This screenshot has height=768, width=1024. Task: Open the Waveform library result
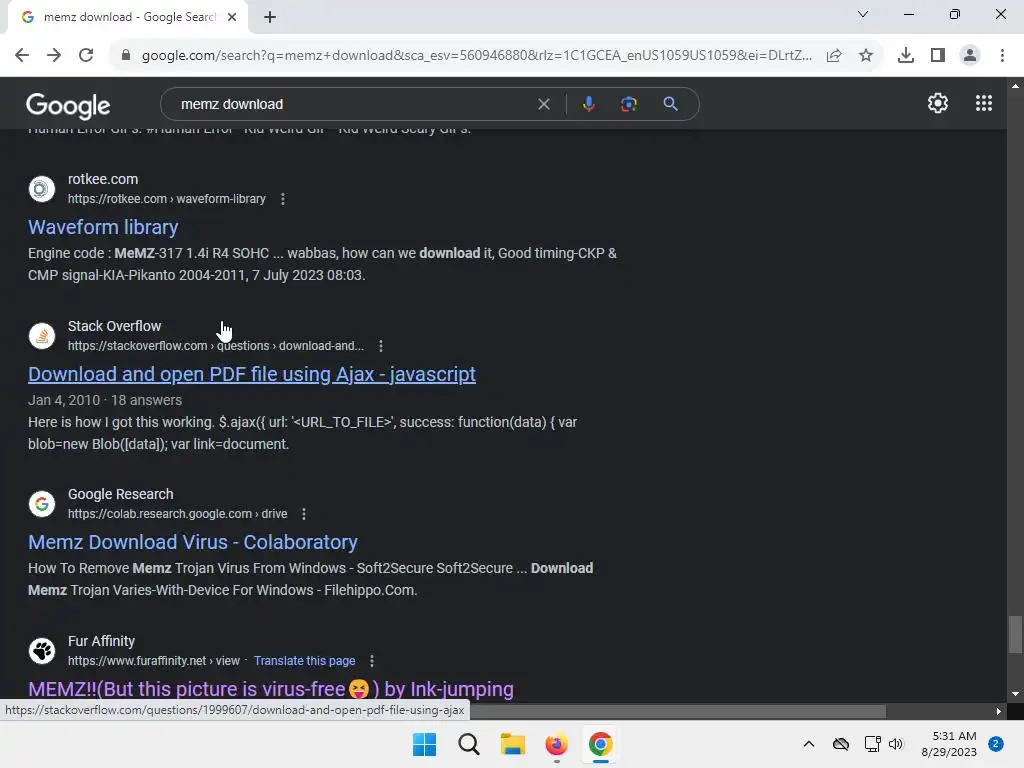click(x=103, y=227)
